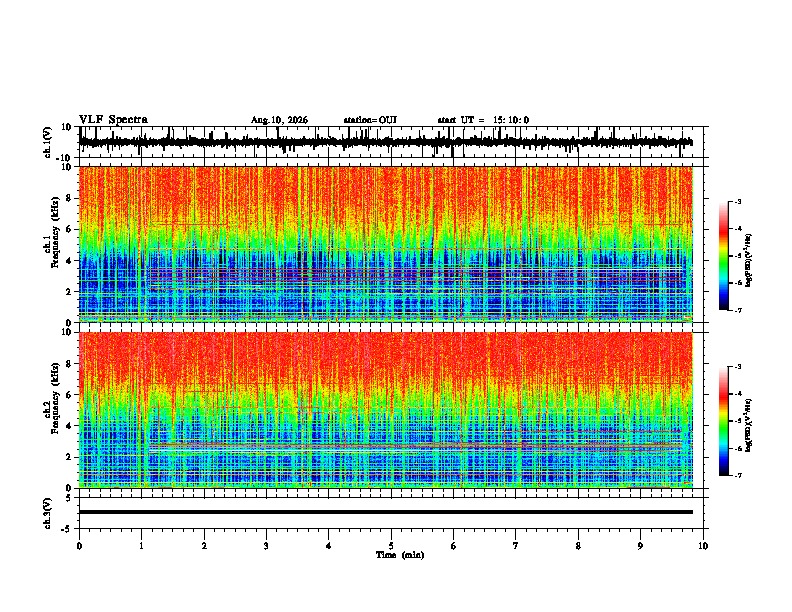792x612 pixels.
Task: Click time axis tick label "9"
Action: click(x=640, y=546)
